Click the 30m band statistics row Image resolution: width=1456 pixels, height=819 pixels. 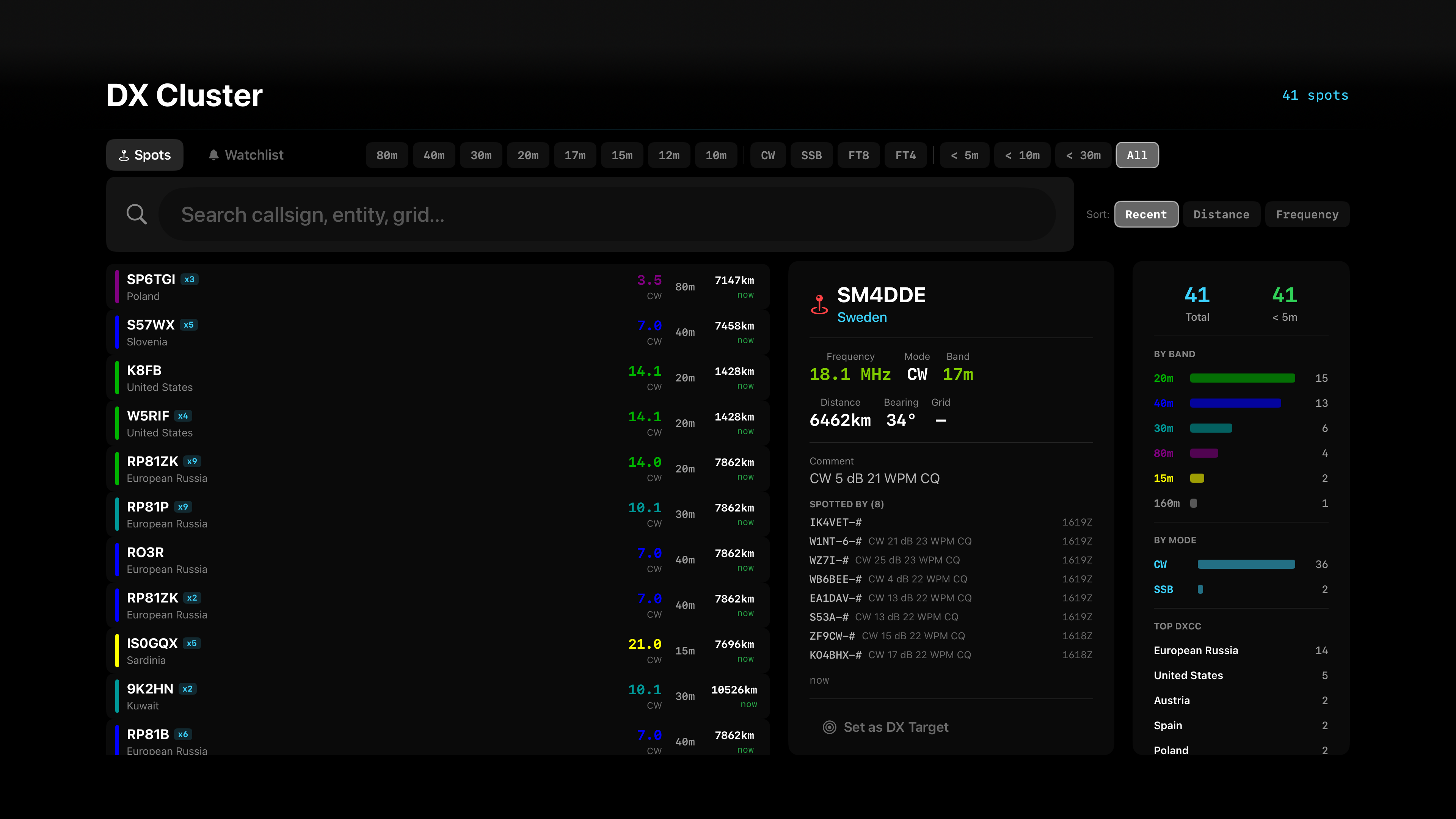pyautogui.click(x=1241, y=428)
